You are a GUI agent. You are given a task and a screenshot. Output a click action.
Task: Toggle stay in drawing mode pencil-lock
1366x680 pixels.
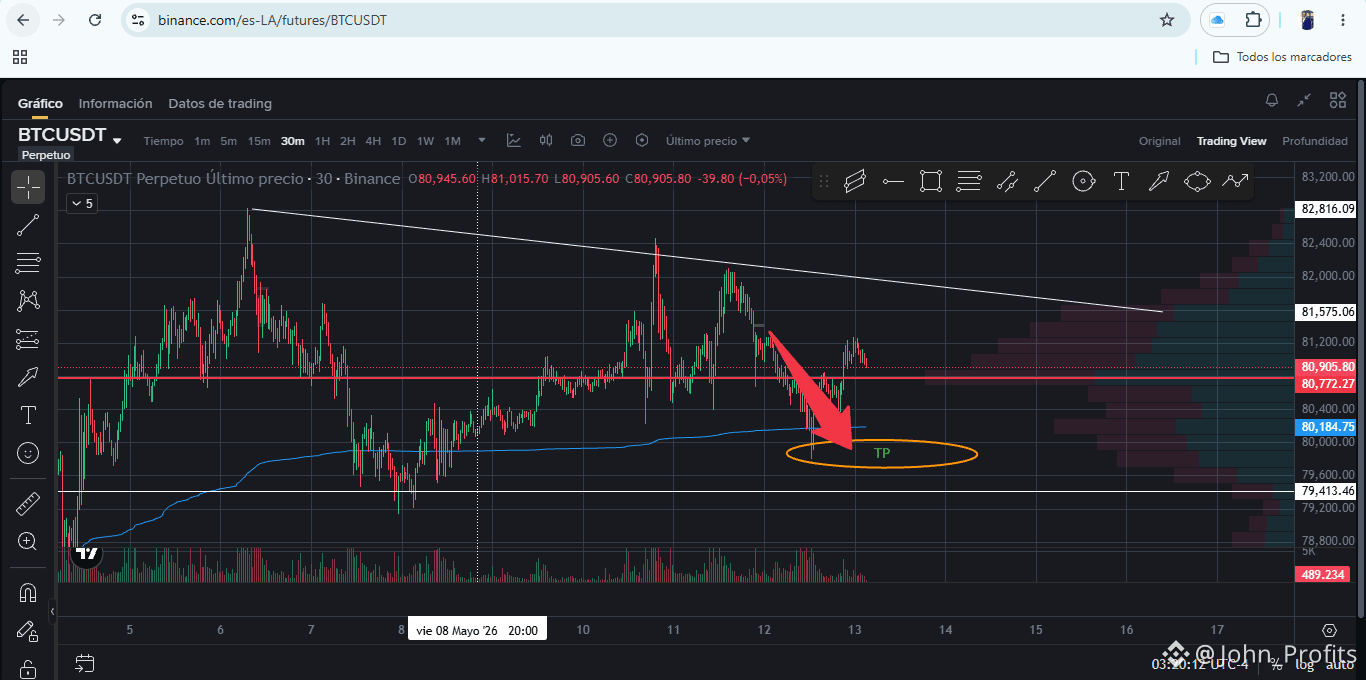(28, 631)
